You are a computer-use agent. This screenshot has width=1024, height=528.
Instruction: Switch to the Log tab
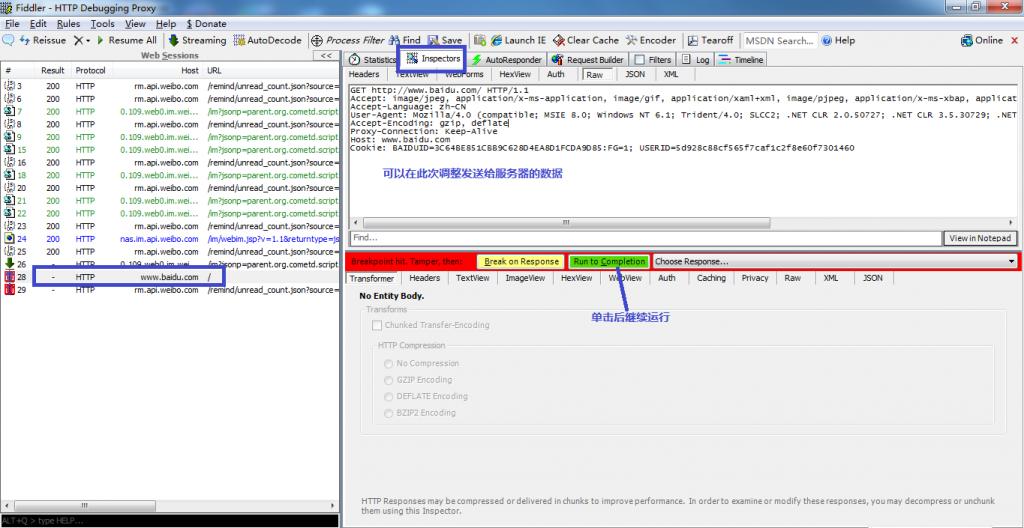[x=696, y=59]
